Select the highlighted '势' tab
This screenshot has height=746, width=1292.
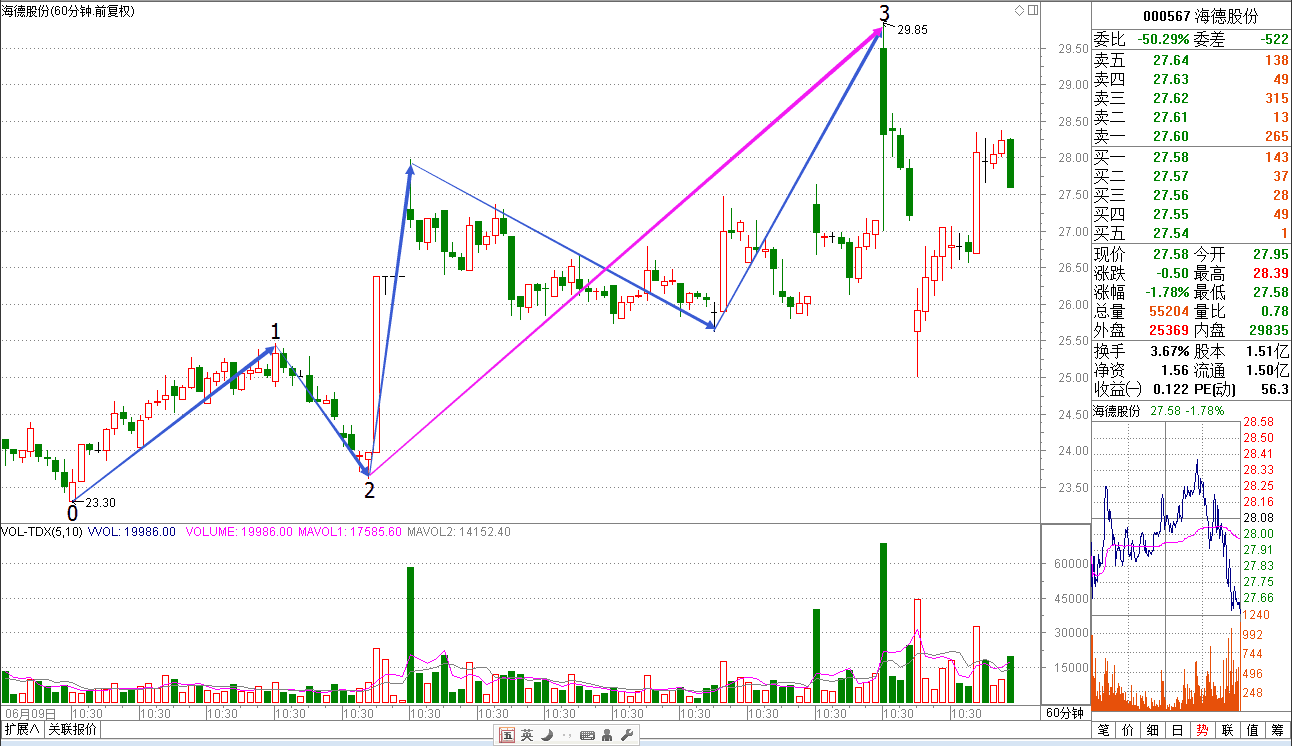click(1204, 731)
